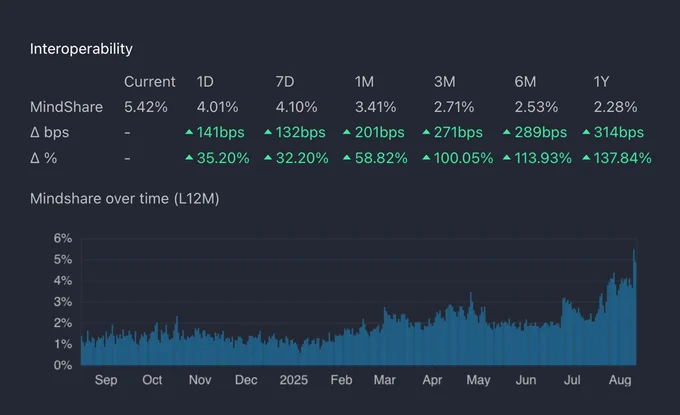This screenshot has width=680, height=415.
Task: Click the 3% y-axis label
Action: [63, 302]
